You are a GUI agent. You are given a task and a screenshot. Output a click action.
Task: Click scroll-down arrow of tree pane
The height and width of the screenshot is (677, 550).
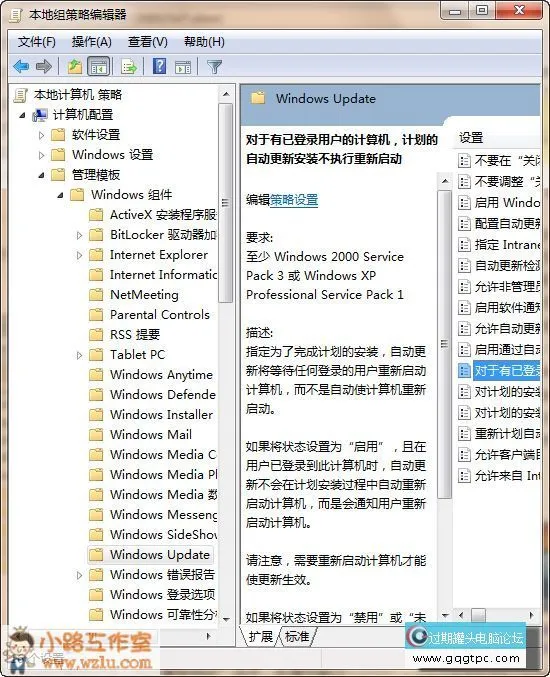(226, 620)
